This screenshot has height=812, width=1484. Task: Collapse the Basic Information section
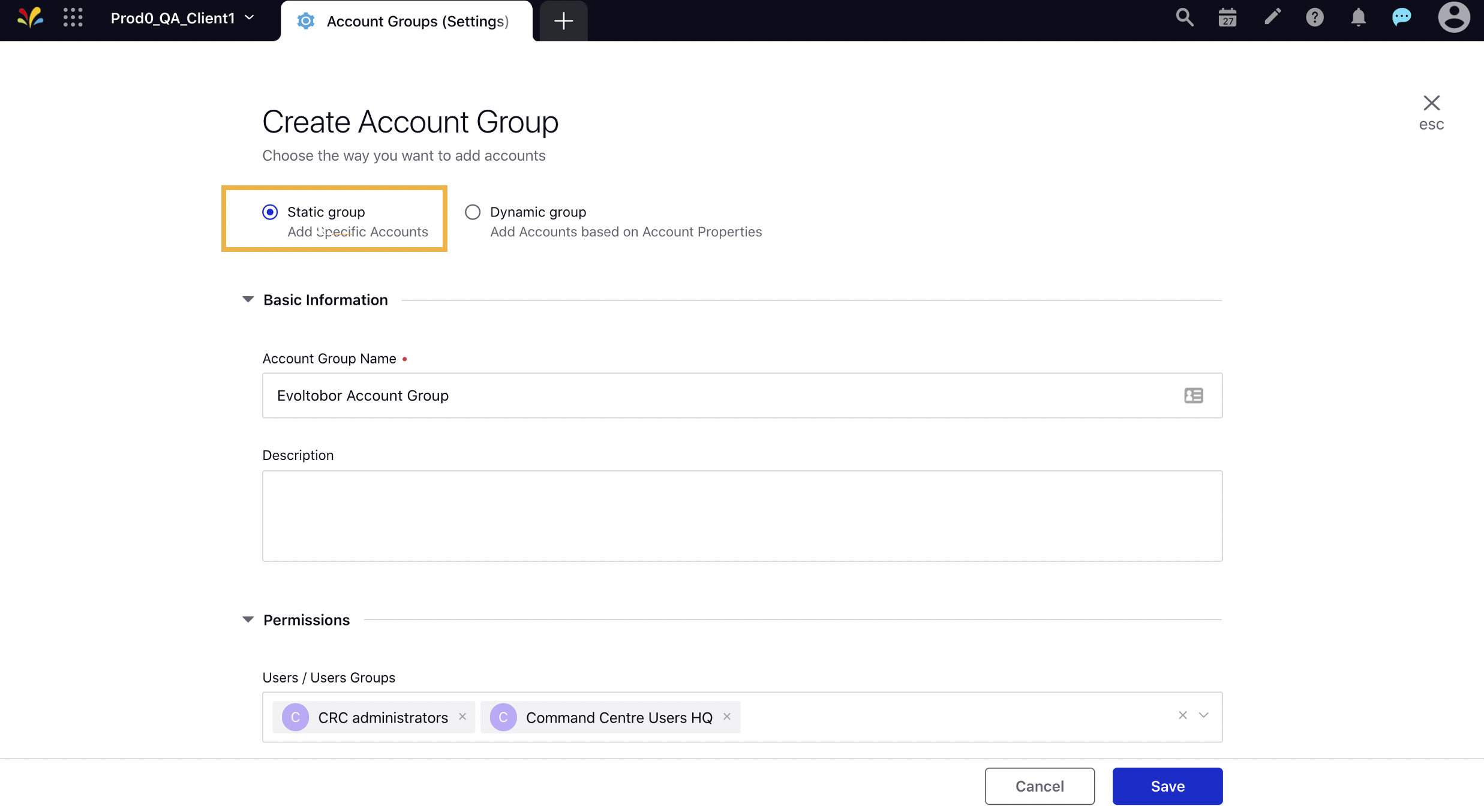247,298
